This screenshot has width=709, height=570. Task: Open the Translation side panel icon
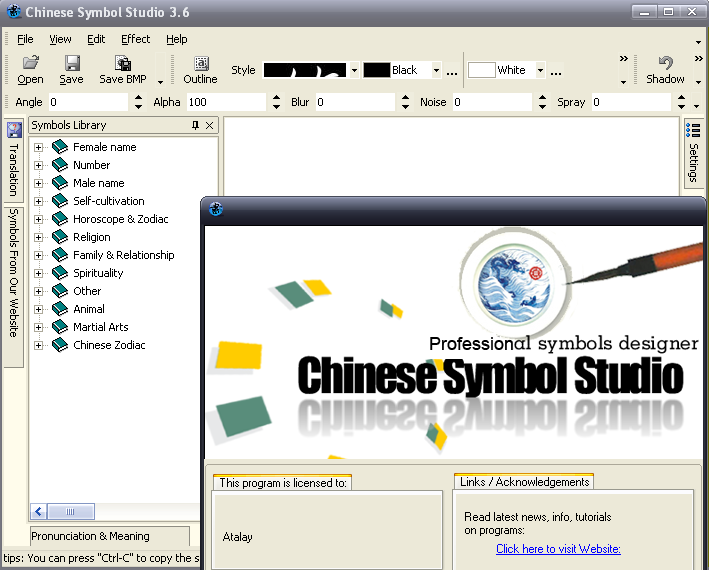[x=14, y=130]
